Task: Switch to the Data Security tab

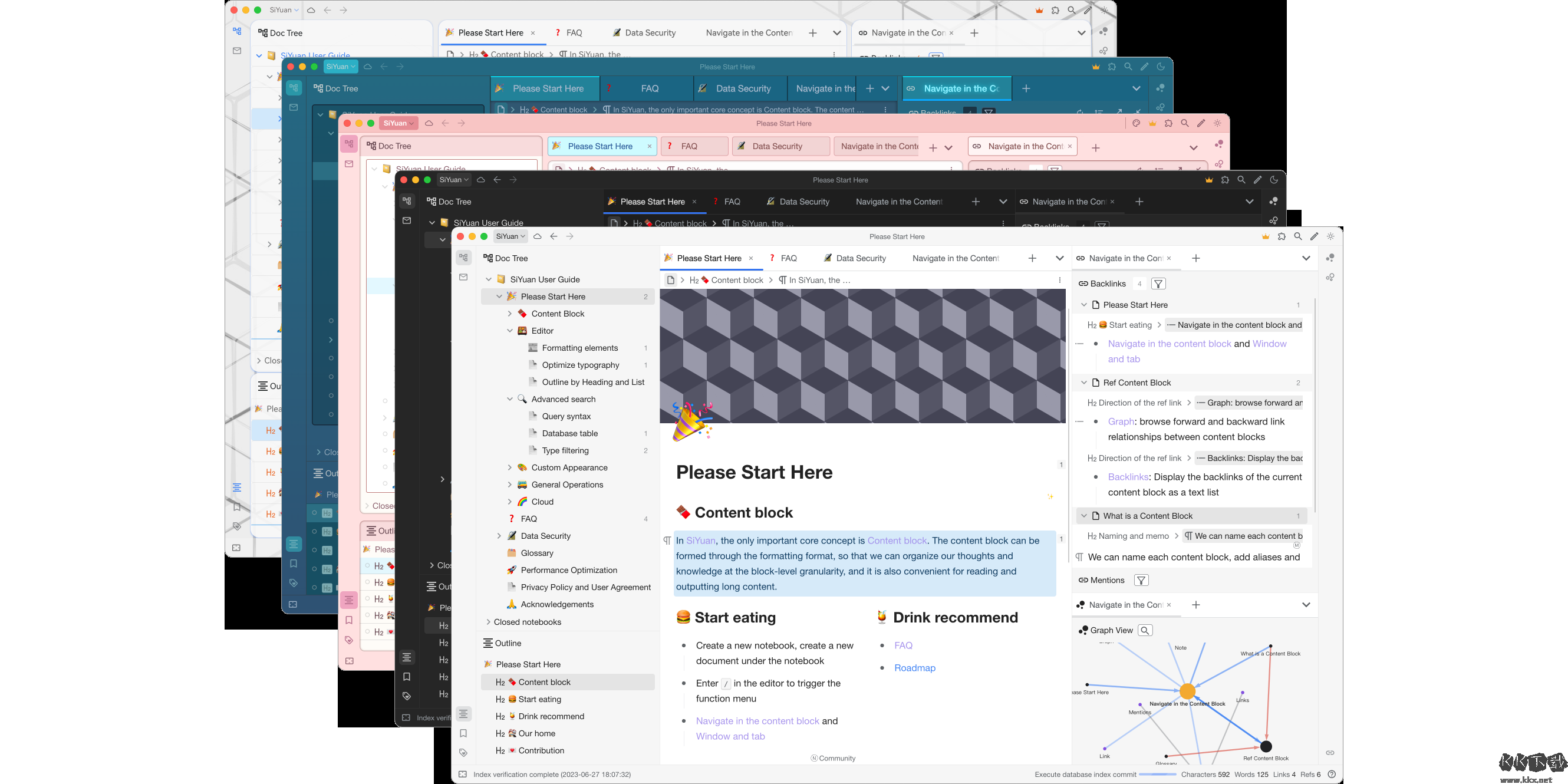Action: 860,259
